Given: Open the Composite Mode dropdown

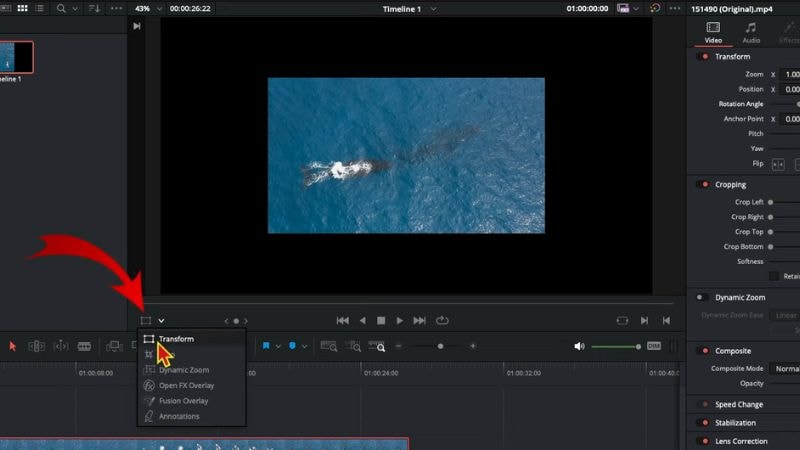Looking at the screenshot, I should point(785,368).
